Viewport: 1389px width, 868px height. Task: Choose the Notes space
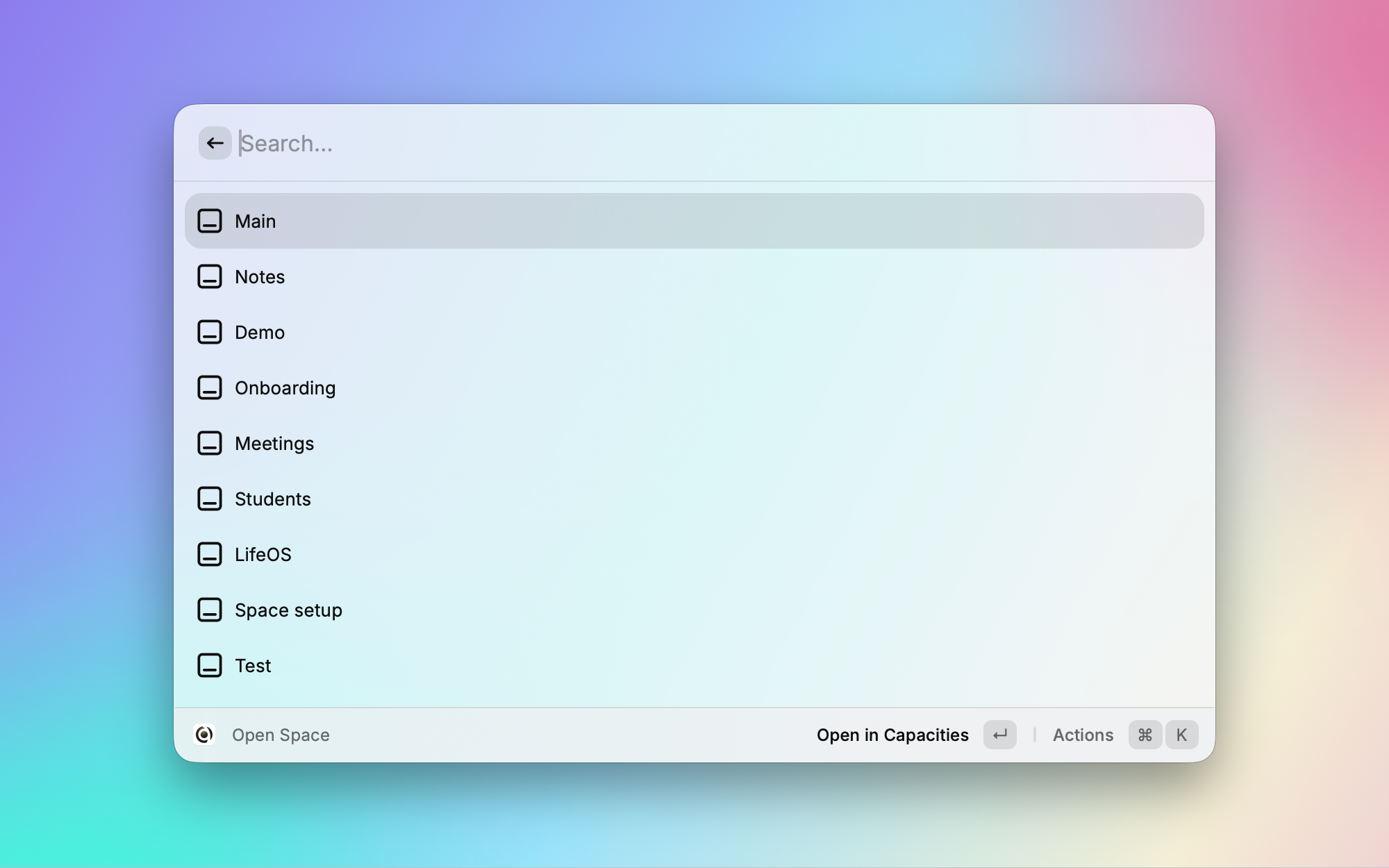pos(260,276)
